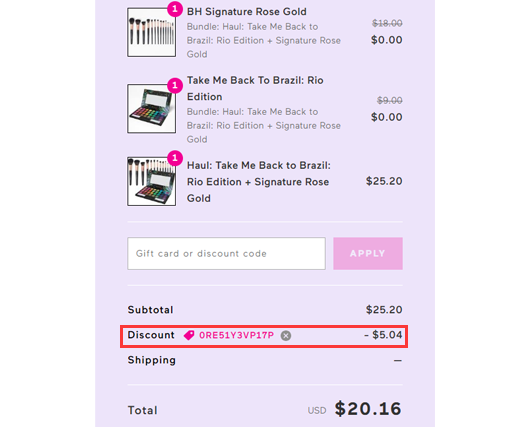Click the discount code text 0RE51Y3VP17P

[236, 335]
